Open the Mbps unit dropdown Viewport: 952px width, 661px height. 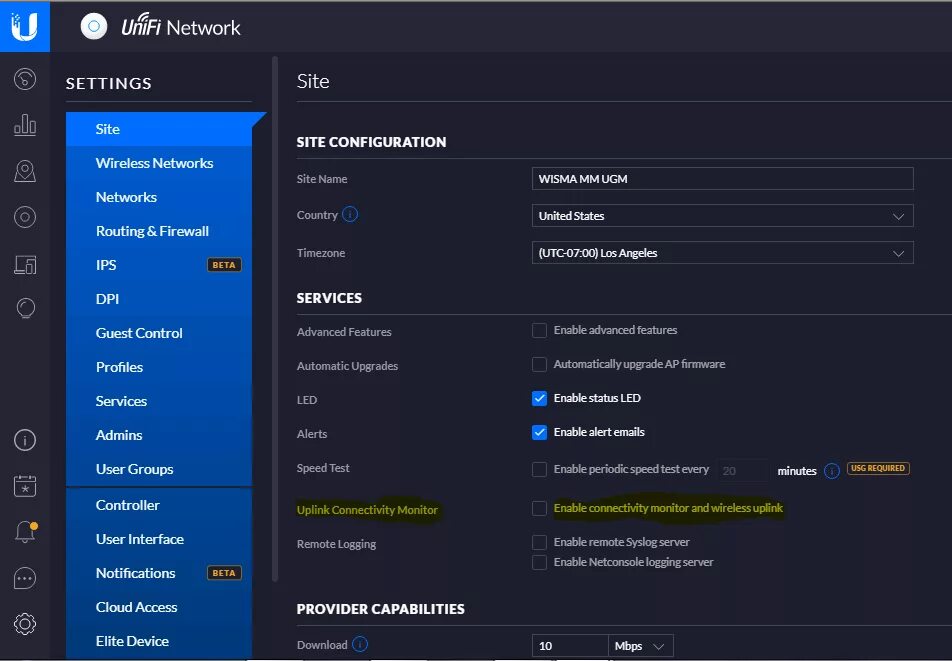(x=641, y=646)
